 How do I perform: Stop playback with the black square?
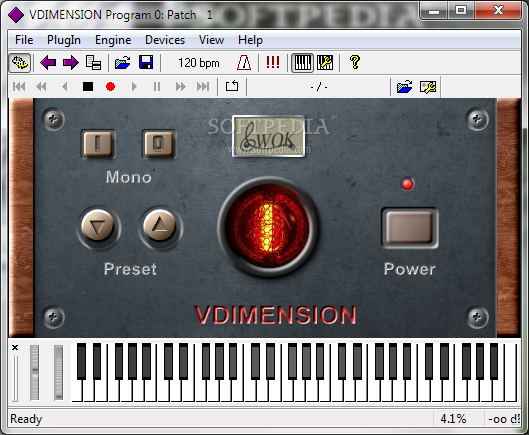(88, 87)
